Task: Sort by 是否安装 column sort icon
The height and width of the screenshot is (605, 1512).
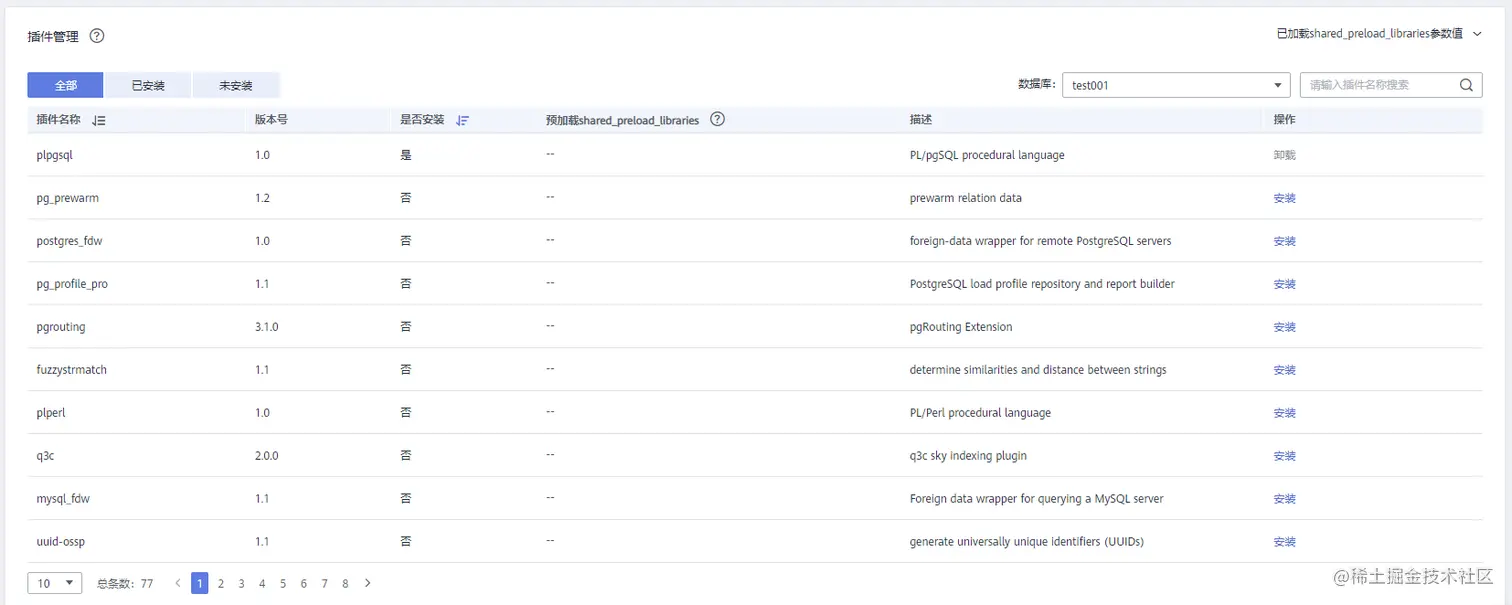Action: [462, 120]
